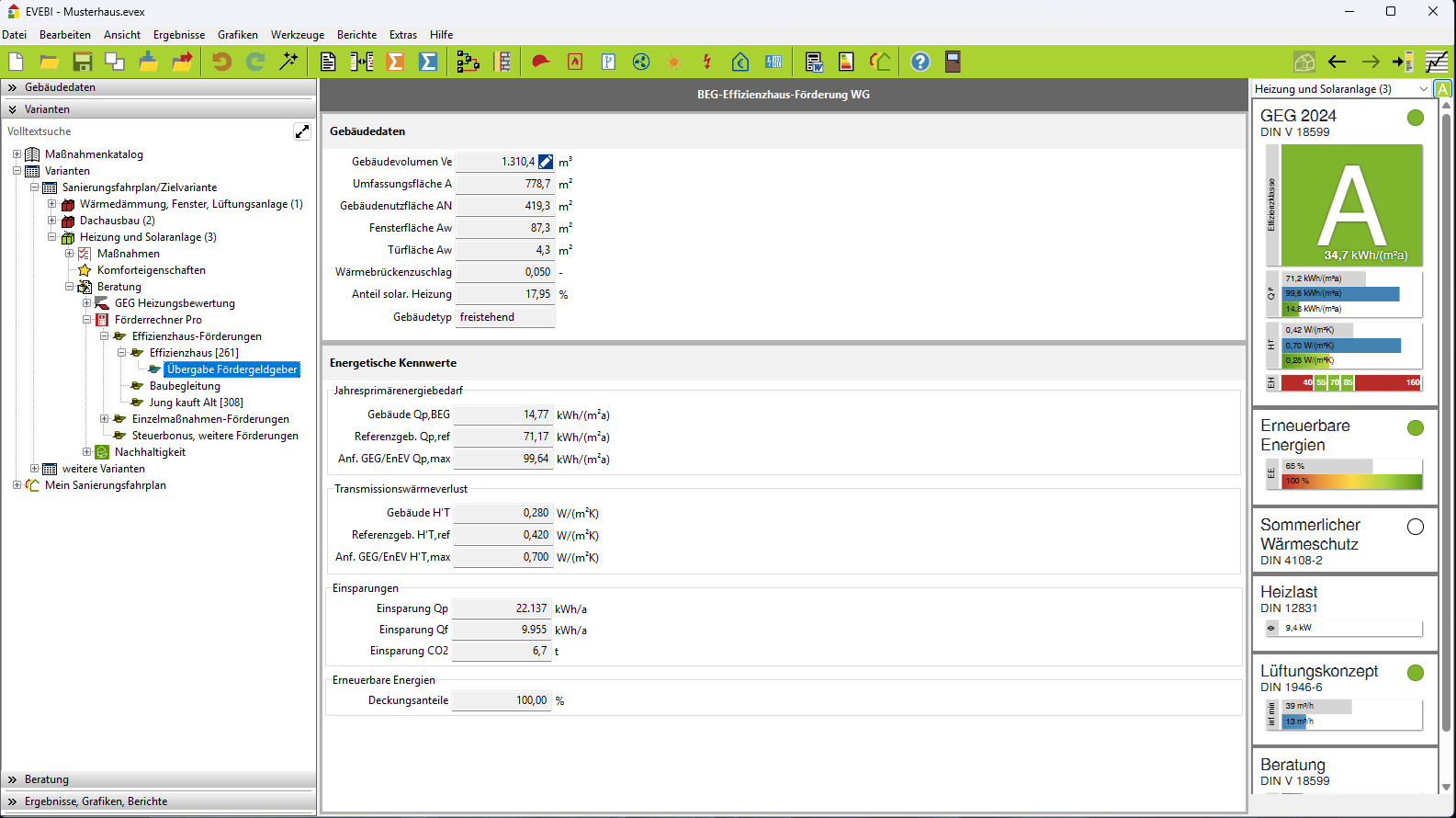Open the Werkzeuge menu
1456x818 pixels.
pyautogui.click(x=298, y=35)
